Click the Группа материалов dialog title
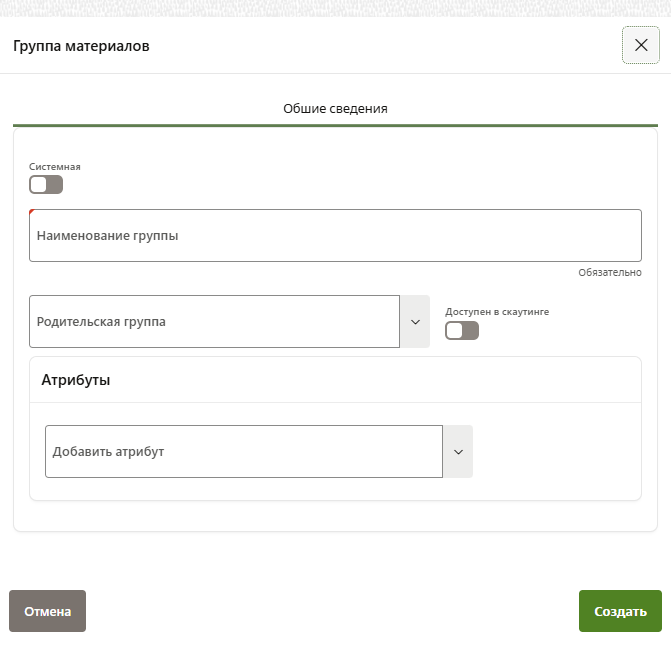The width and height of the screenshot is (671, 652). tap(81, 46)
